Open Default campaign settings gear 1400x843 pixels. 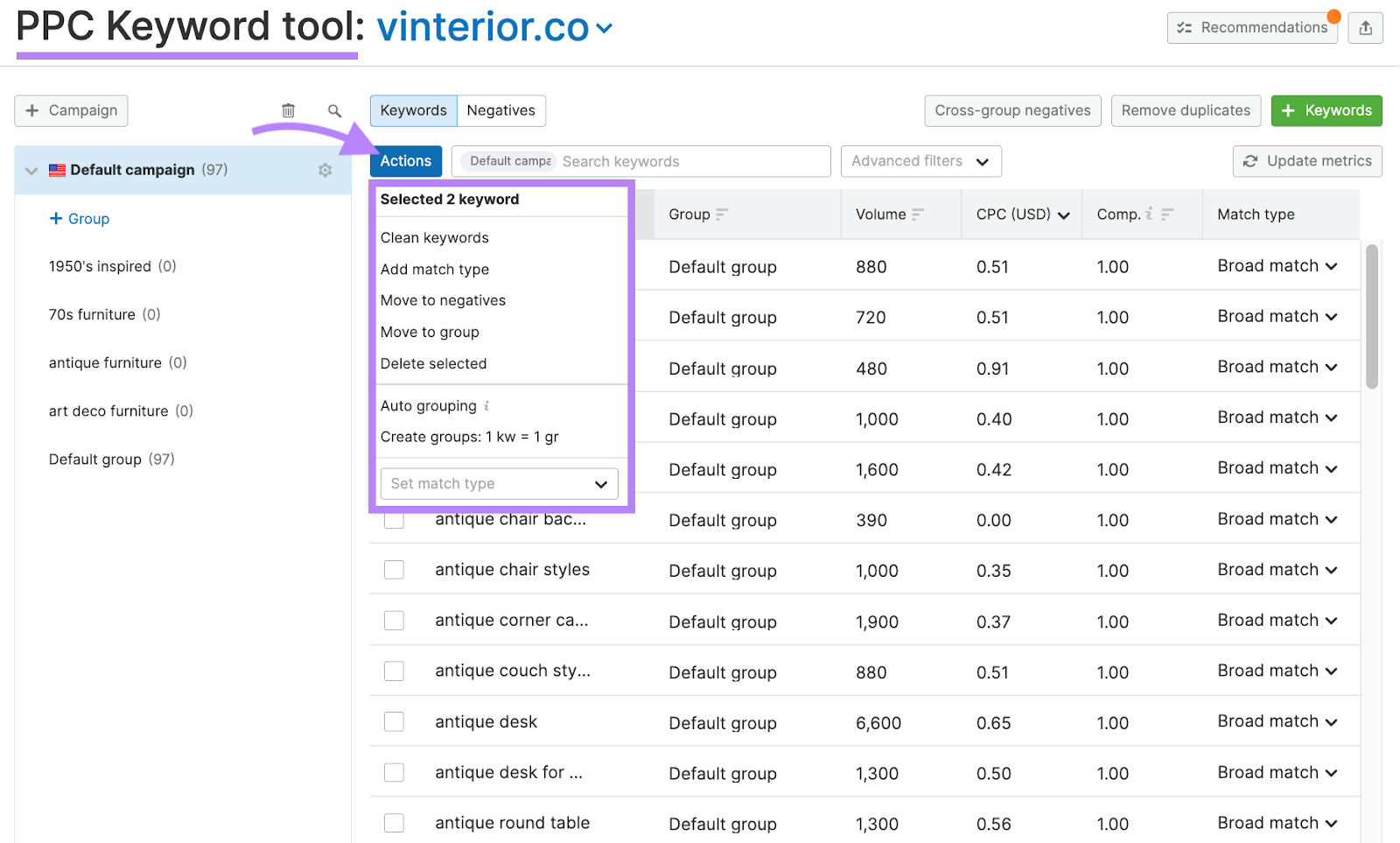[325, 170]
